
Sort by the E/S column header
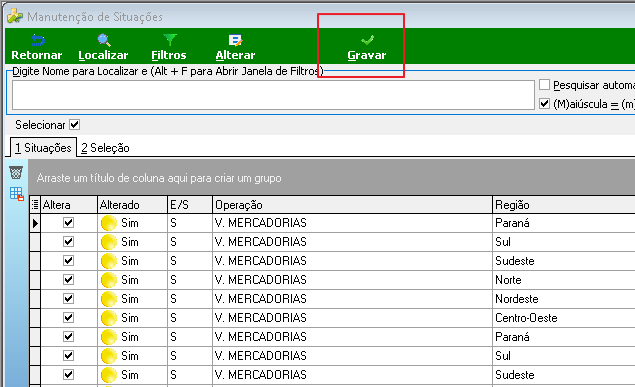point(190,204)
